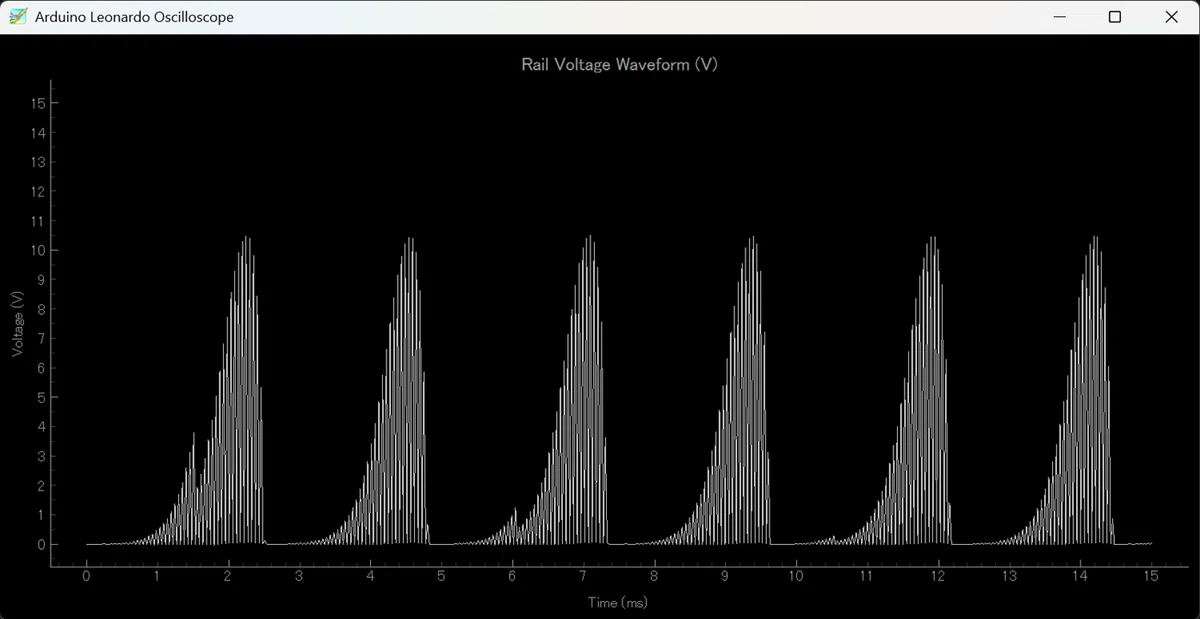Click time axis tick label 7
1200x619 pixels.
tap(583, 576)
